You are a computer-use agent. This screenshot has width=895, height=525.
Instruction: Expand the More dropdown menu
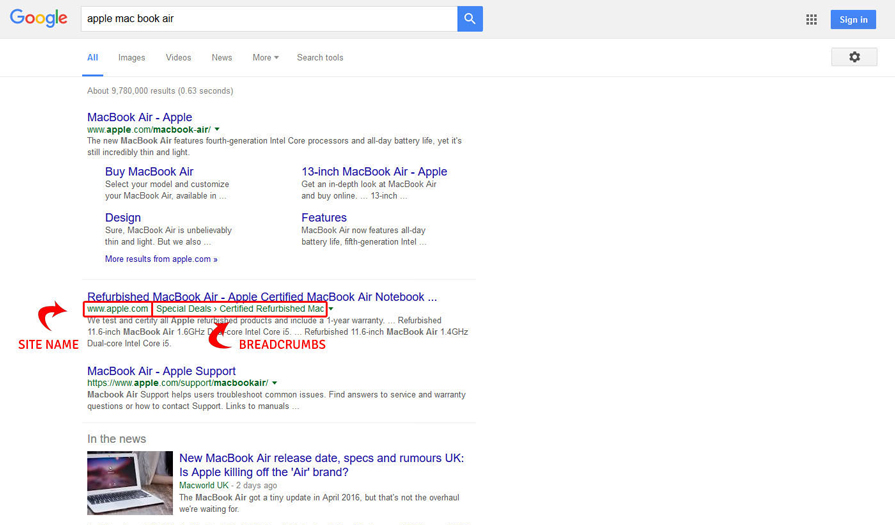[265, 58]
